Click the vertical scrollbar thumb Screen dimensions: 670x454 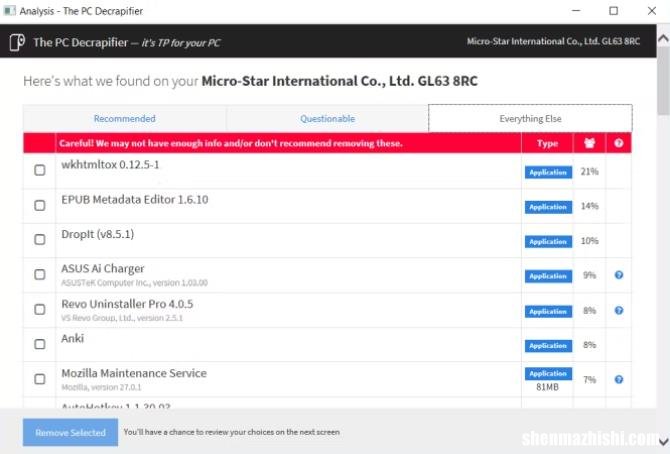663,80
